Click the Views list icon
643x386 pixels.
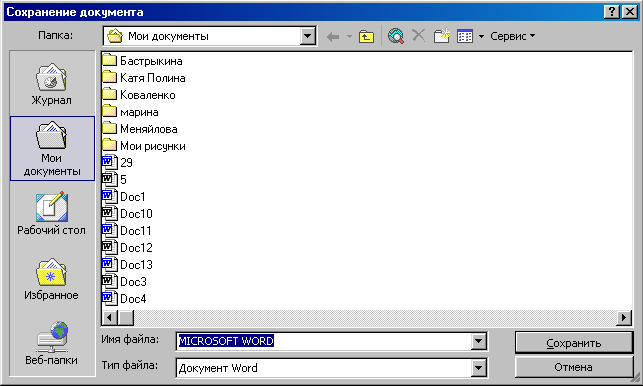[465, 37]
